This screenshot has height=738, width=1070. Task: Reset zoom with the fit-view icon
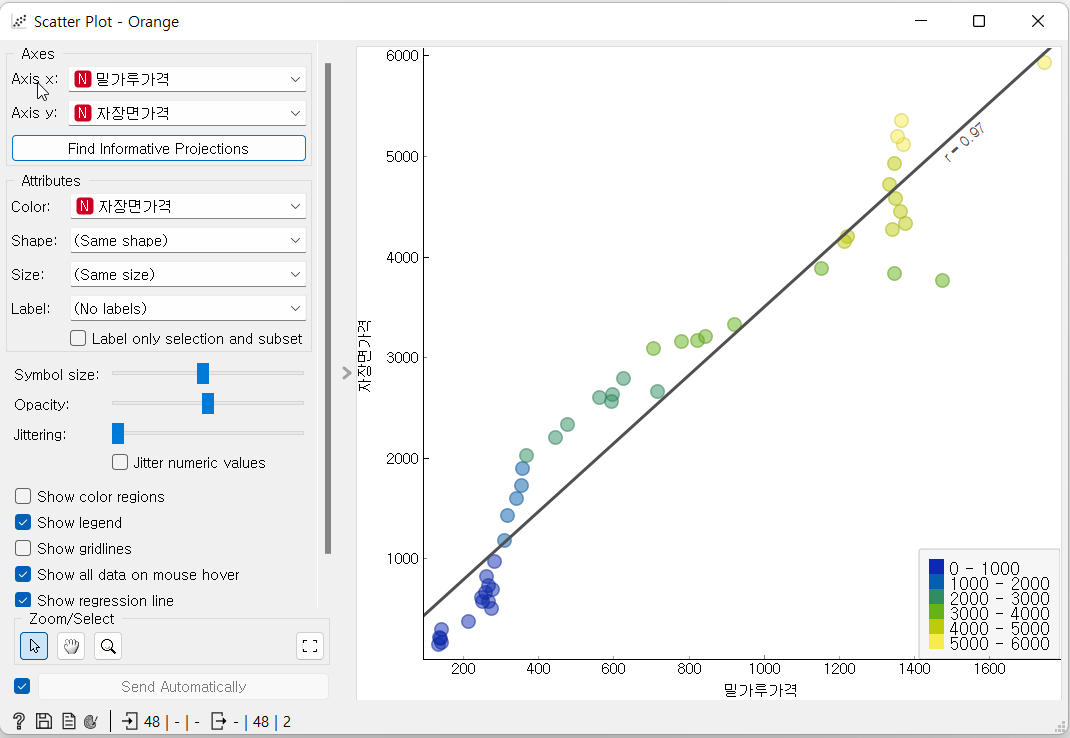[x=310, y=646]
